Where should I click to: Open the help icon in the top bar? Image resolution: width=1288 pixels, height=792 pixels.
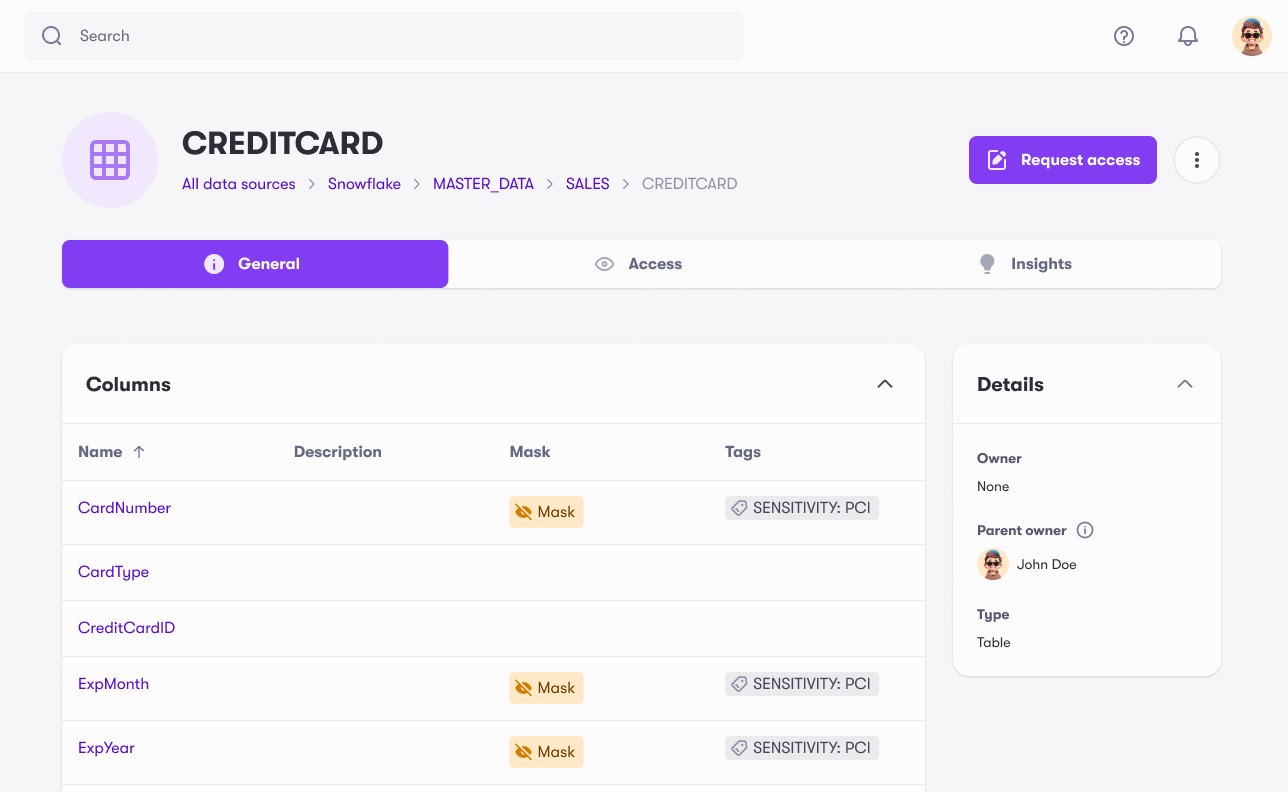tap(1124, 35)
